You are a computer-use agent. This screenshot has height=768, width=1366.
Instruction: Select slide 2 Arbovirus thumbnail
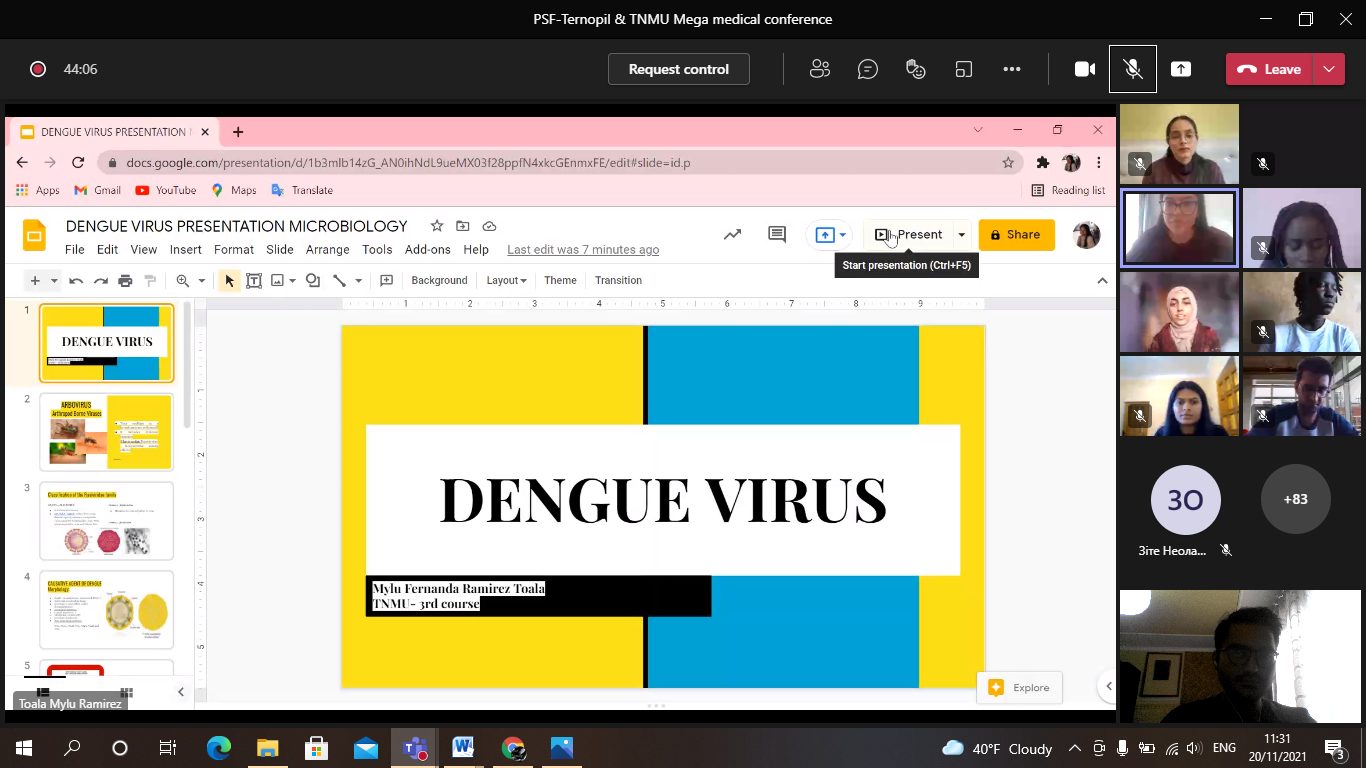coord(106,431)
